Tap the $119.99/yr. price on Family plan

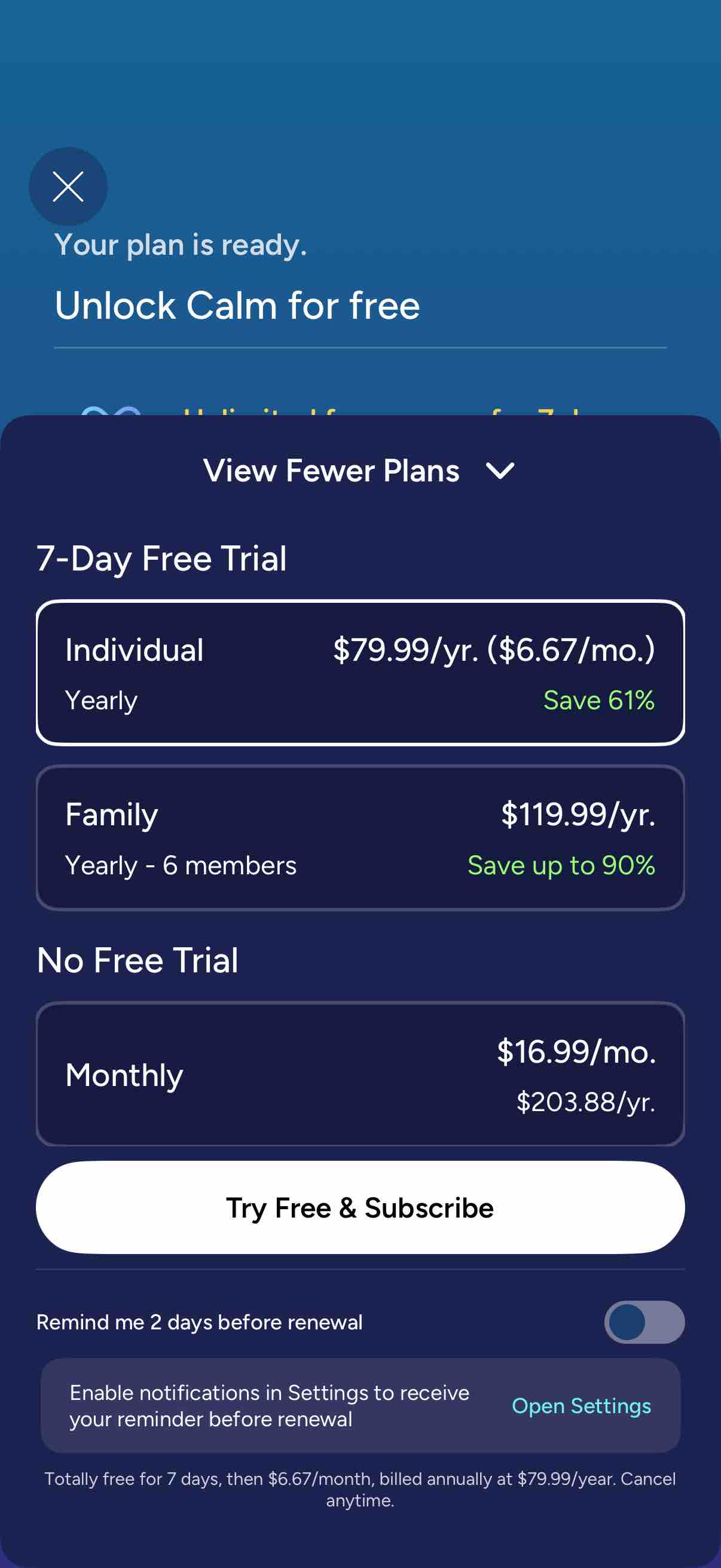pyautogui.click(x=578, y=814)
